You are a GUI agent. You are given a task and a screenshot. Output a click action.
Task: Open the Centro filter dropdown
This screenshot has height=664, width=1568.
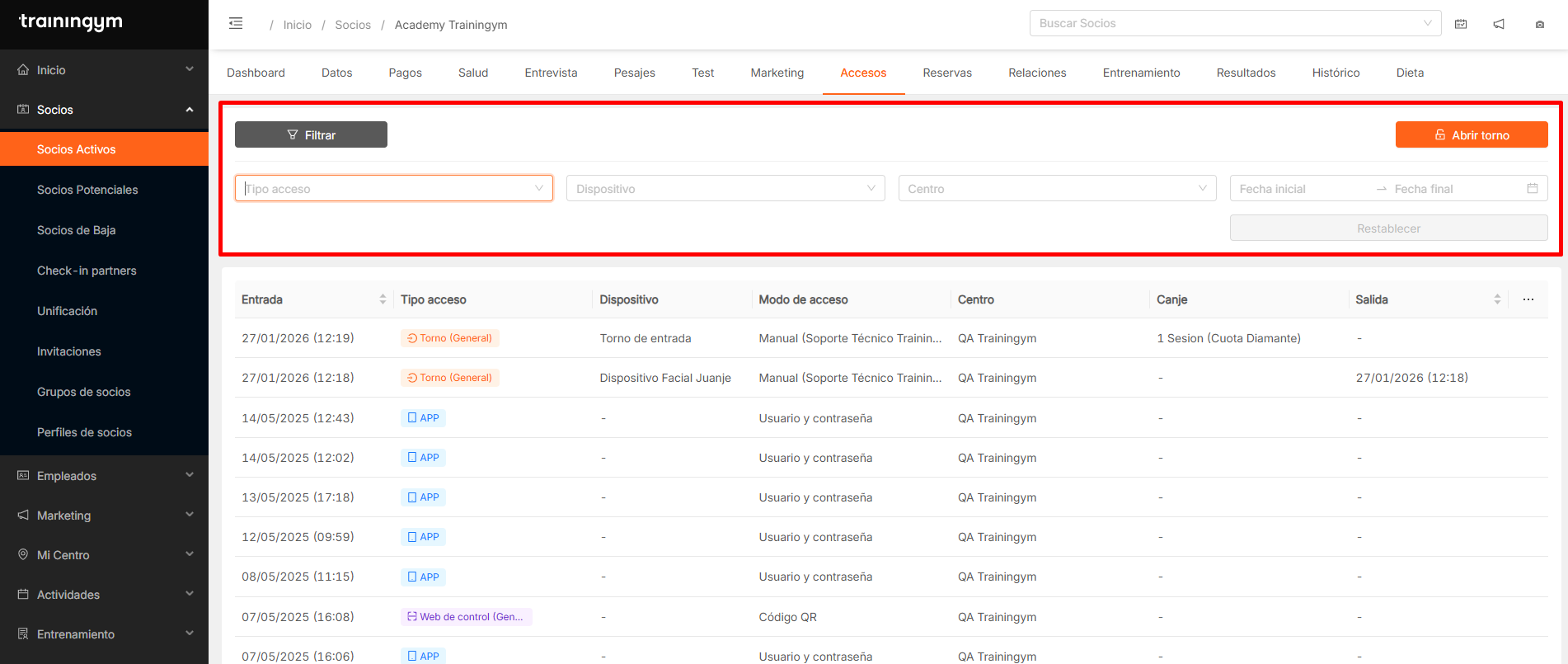[x=1056, y=189]
